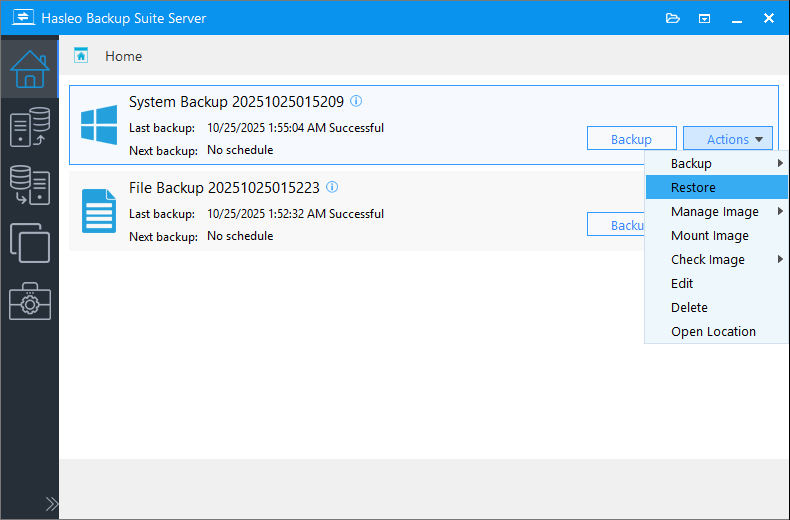
Task: Select Mount Image from the menu
Action: [716, 236]
